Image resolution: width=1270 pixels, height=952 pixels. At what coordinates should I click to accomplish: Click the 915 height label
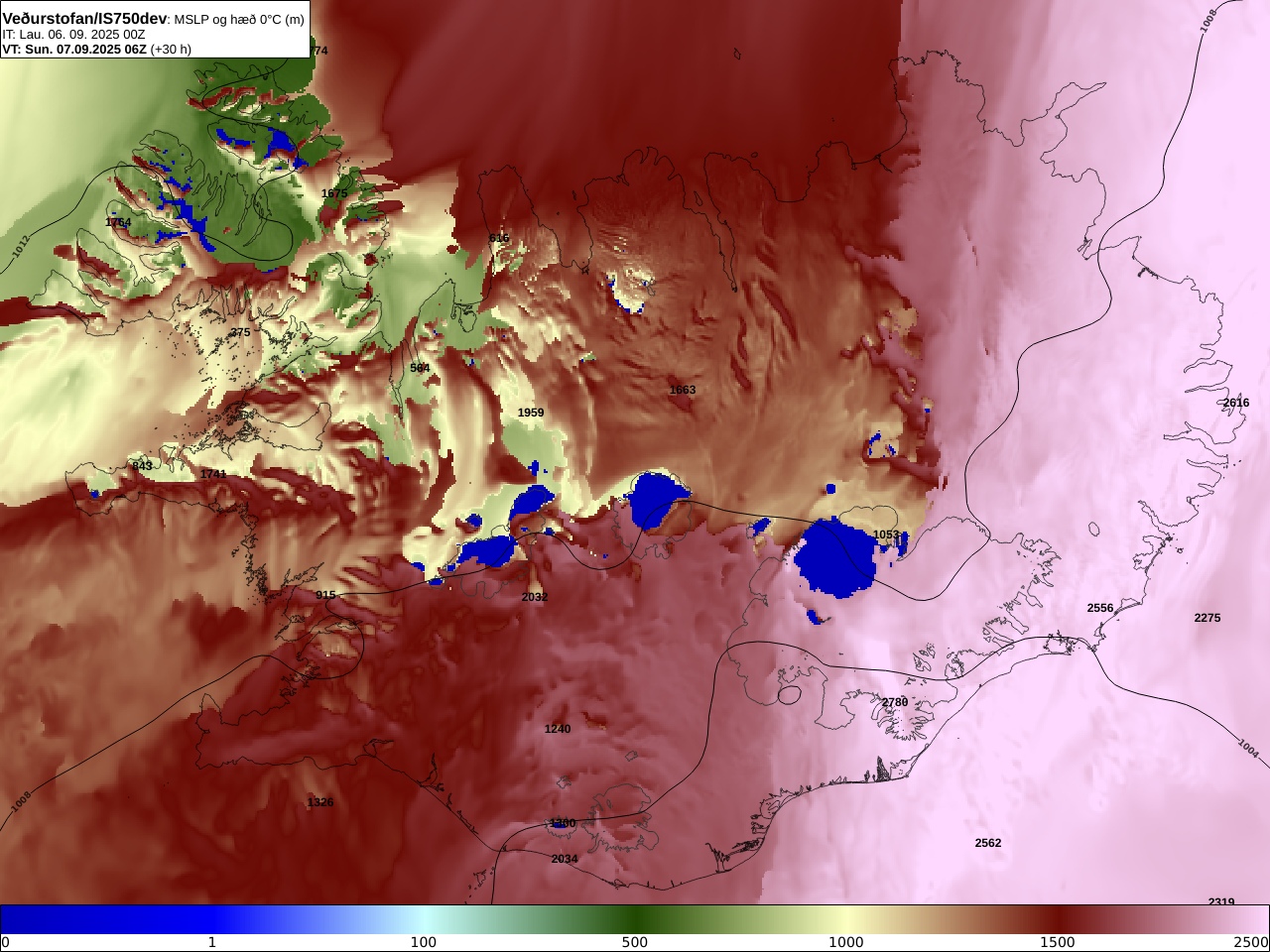tap(325, 595)
